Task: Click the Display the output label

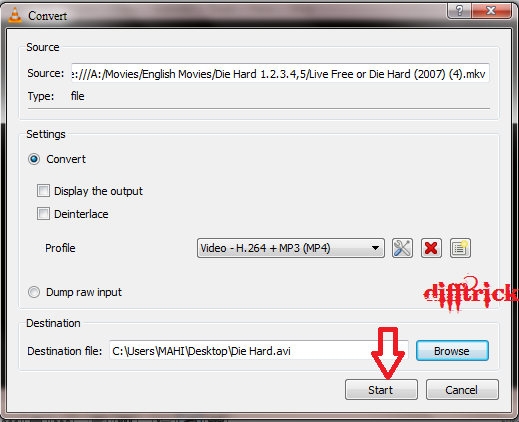Action: point(98,191)
